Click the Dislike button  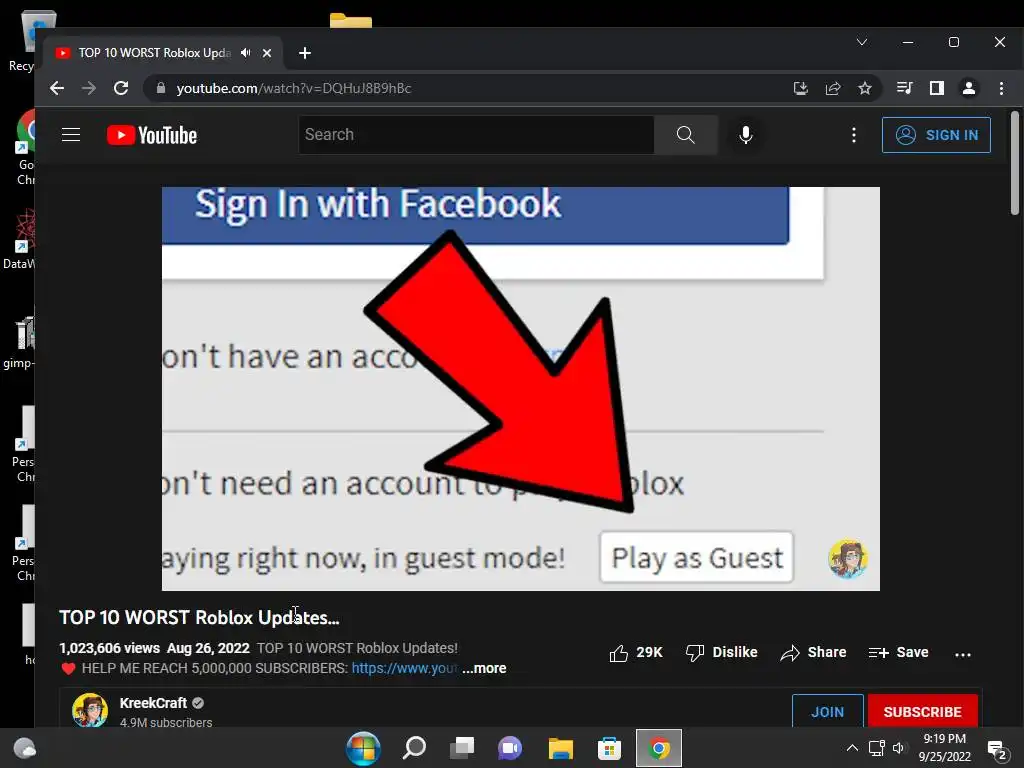tap(722, 652)
